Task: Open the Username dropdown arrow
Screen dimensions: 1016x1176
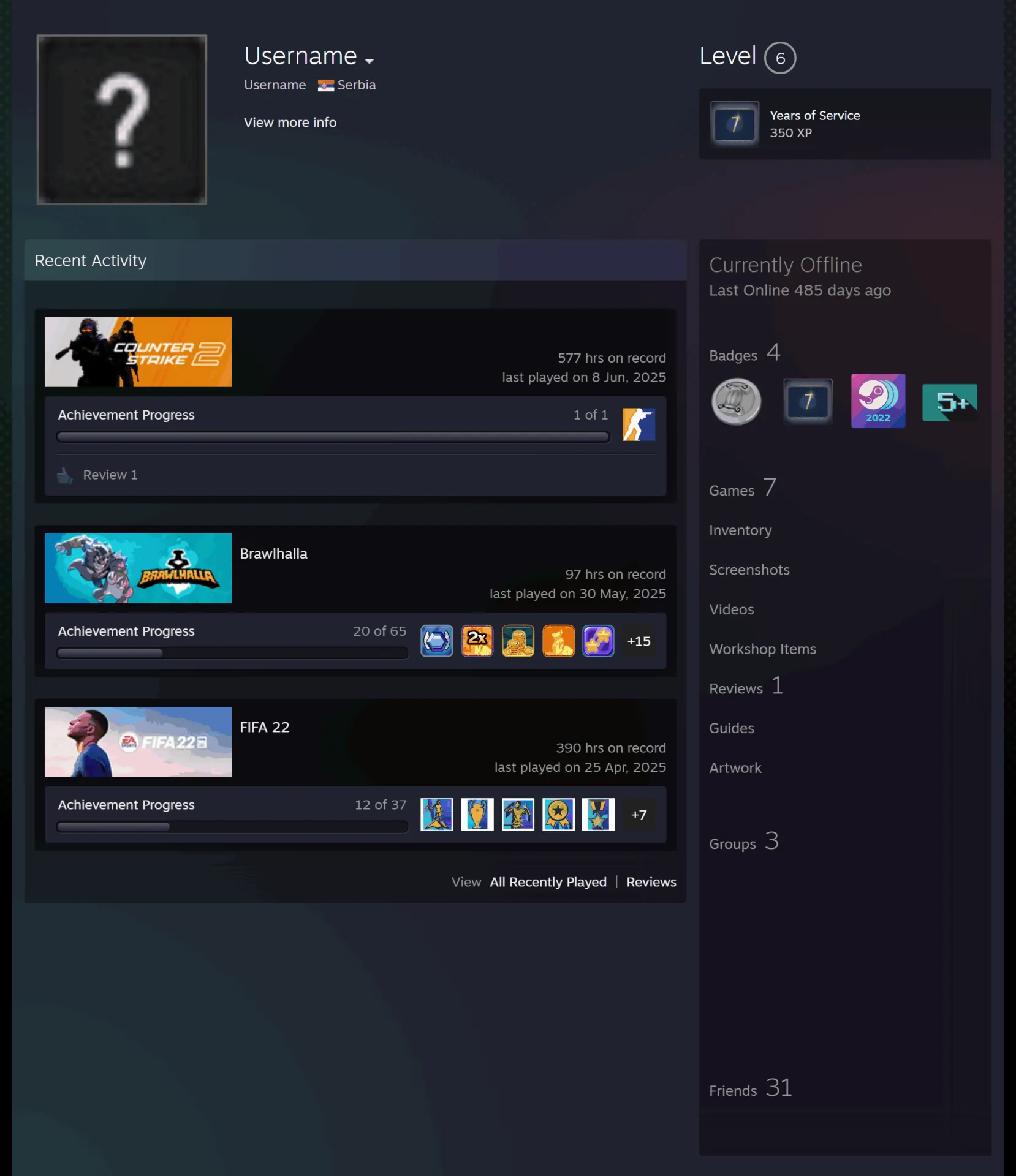Action: click(x=369, y=61)
